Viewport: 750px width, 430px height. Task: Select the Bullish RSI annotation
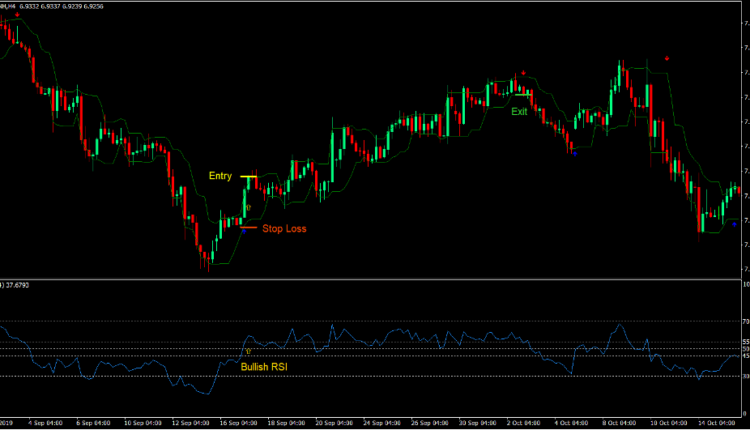coord(267,367)
